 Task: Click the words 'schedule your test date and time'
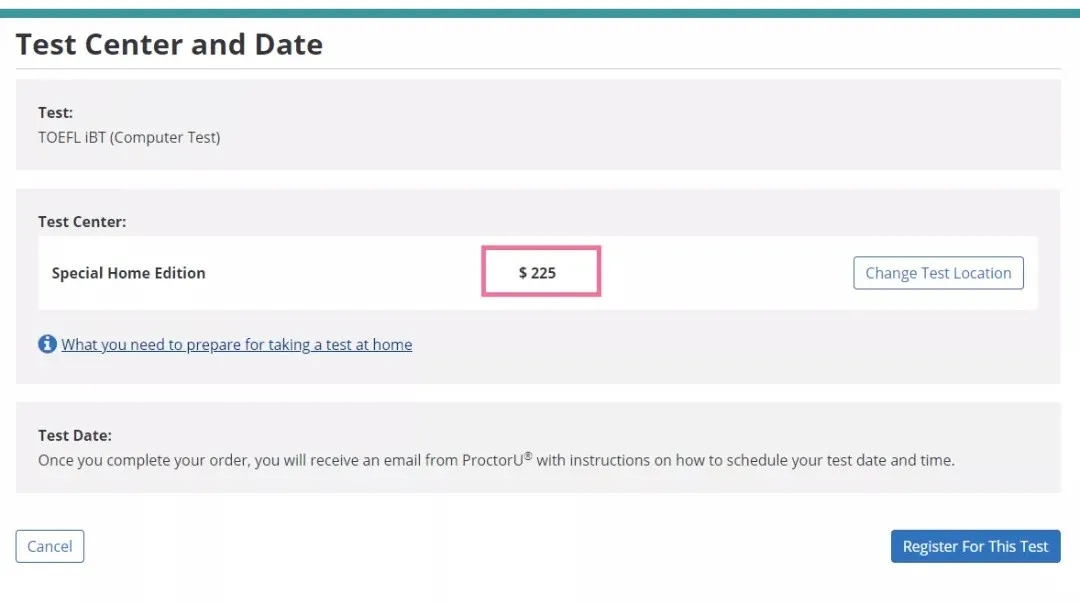pos(839,460)
